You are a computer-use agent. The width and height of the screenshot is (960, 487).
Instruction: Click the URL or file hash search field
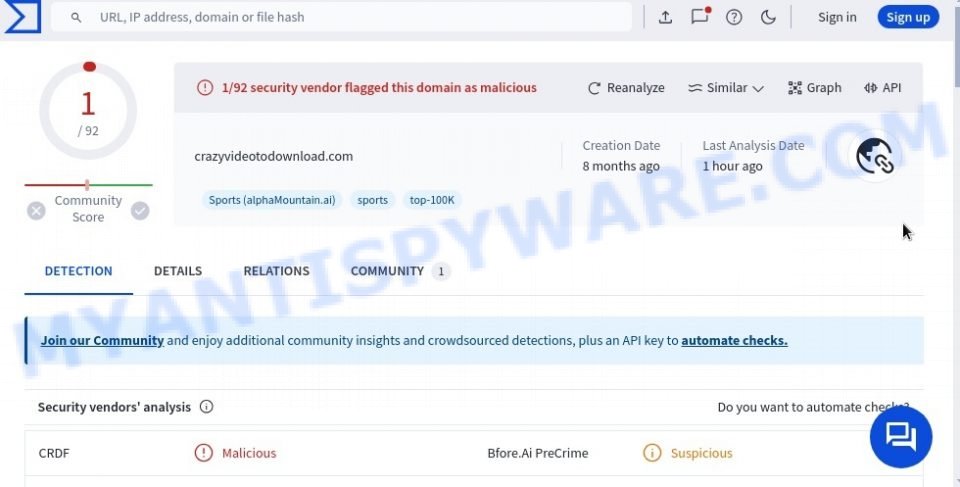point(341,17)
